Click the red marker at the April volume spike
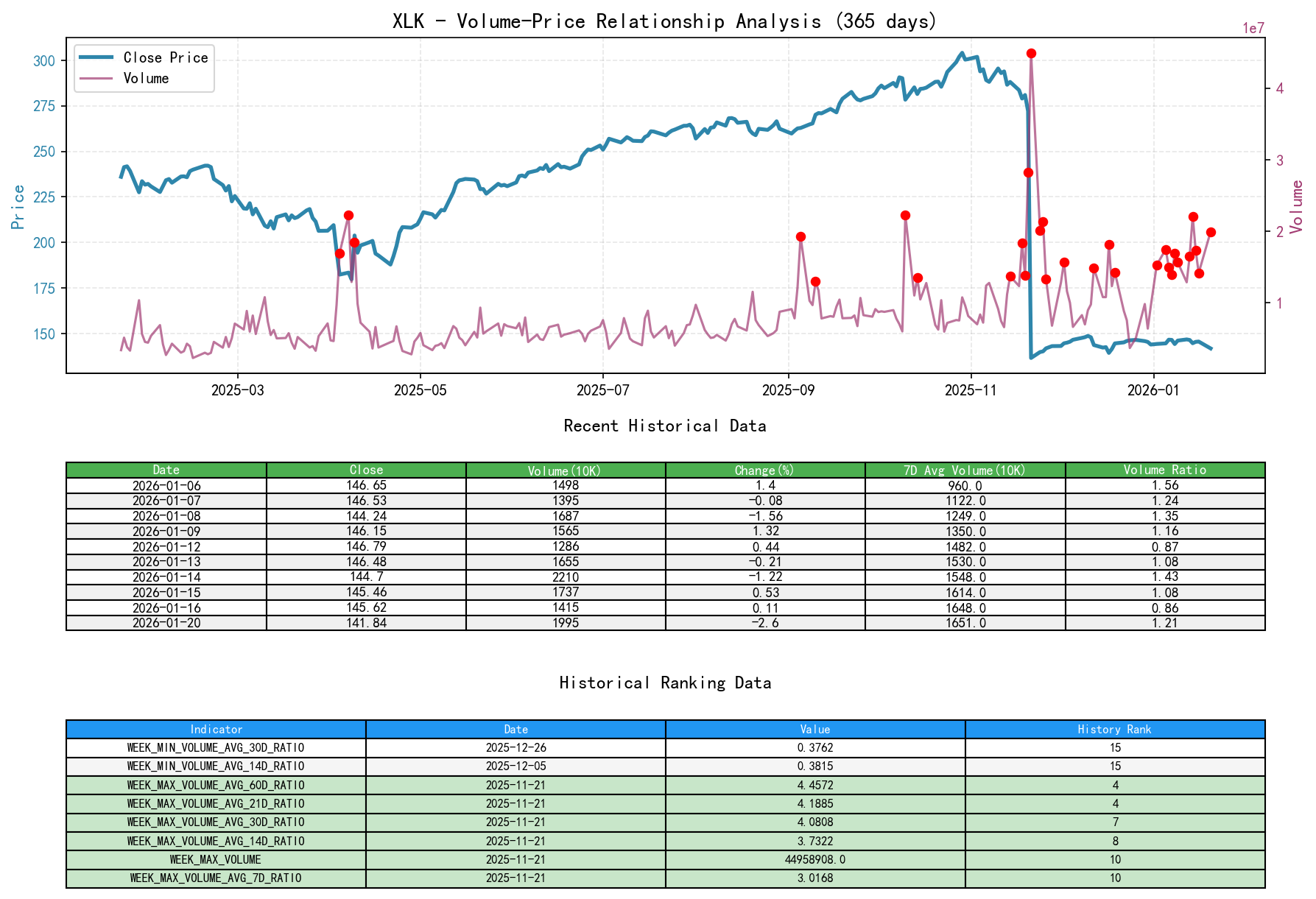Screen dimensions: 1316x899 pos(348,215)
